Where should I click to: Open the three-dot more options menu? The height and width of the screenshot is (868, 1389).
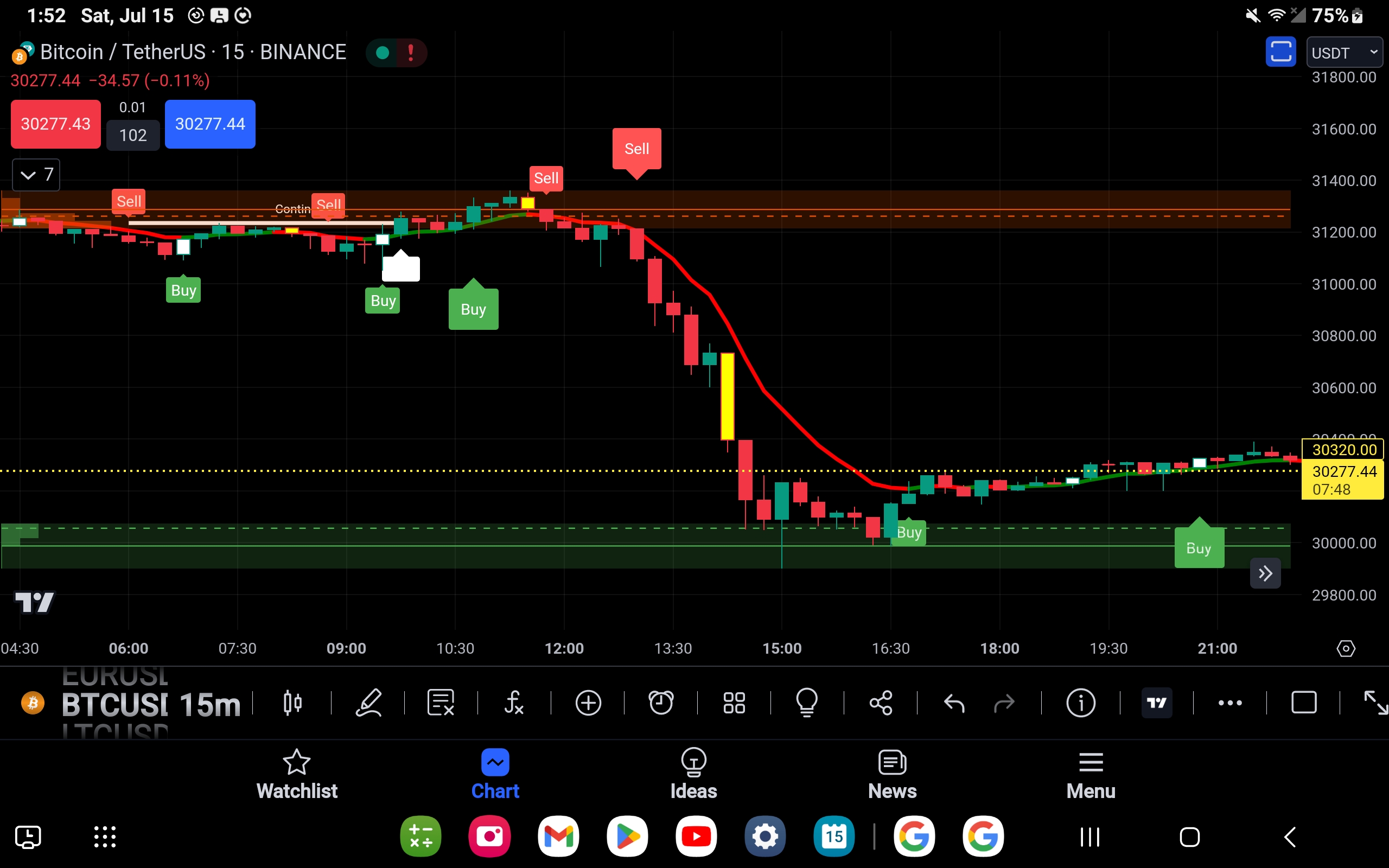1230,703
